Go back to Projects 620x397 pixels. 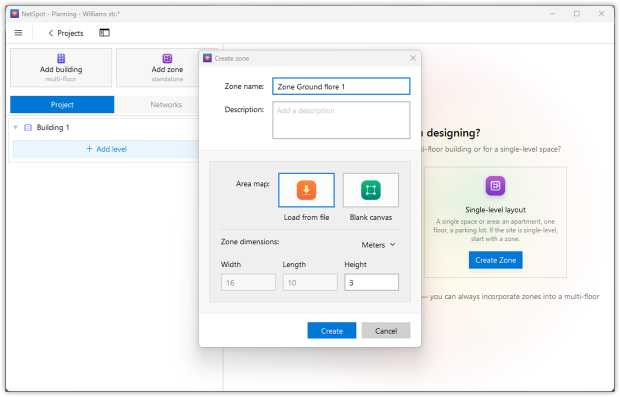[66, 33]
